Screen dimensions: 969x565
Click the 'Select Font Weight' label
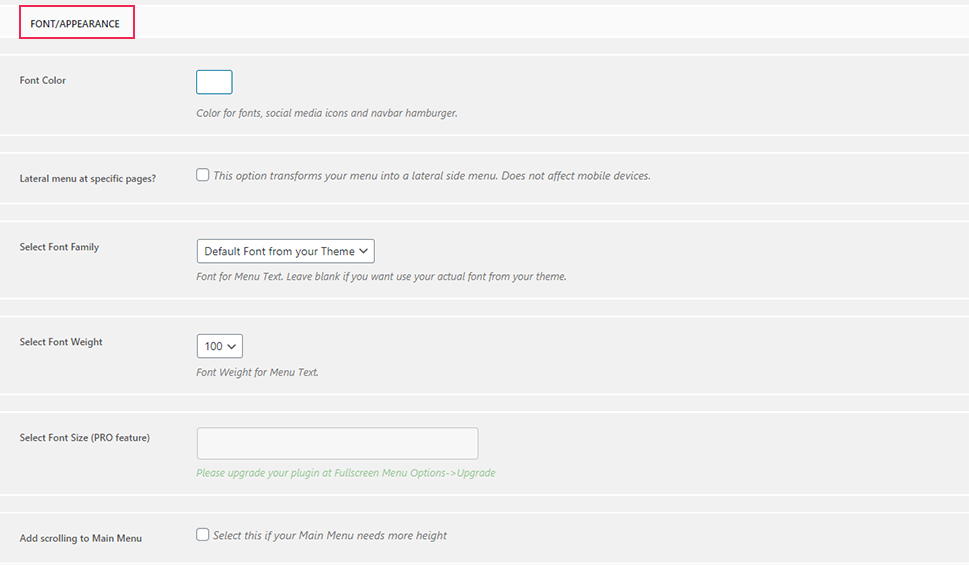61,342
